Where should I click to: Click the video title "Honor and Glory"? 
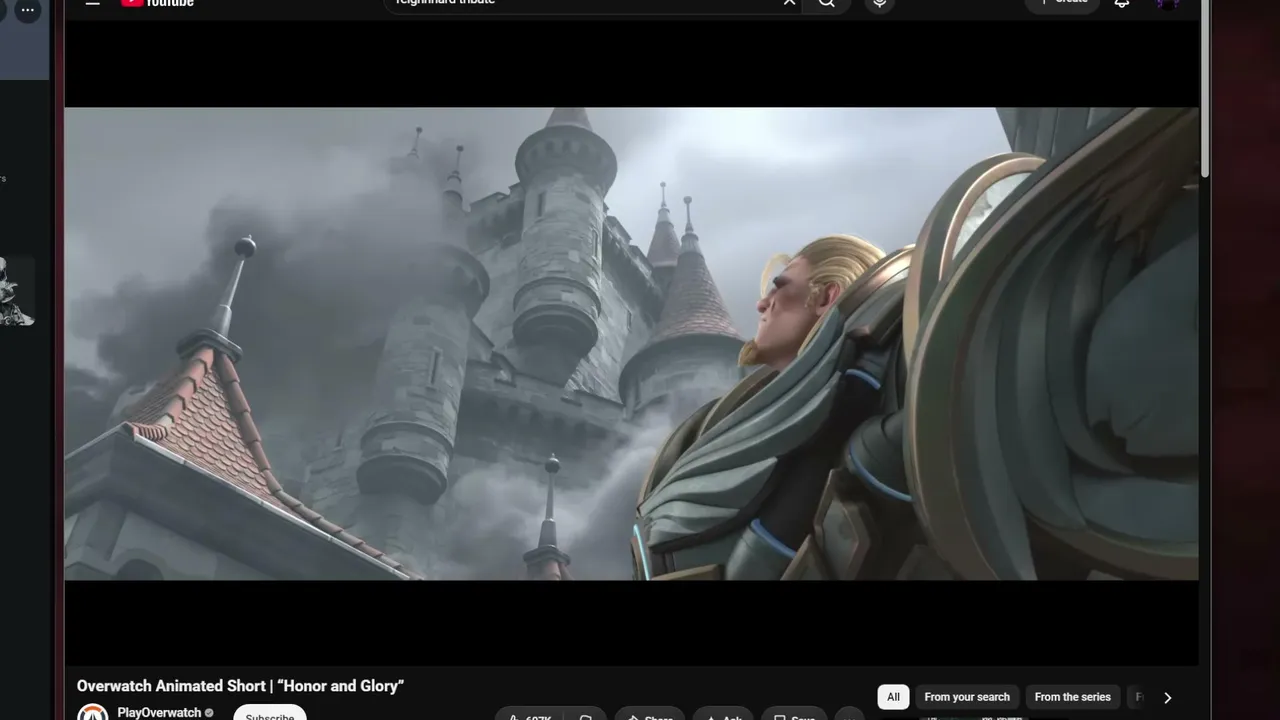coord(240,686)
